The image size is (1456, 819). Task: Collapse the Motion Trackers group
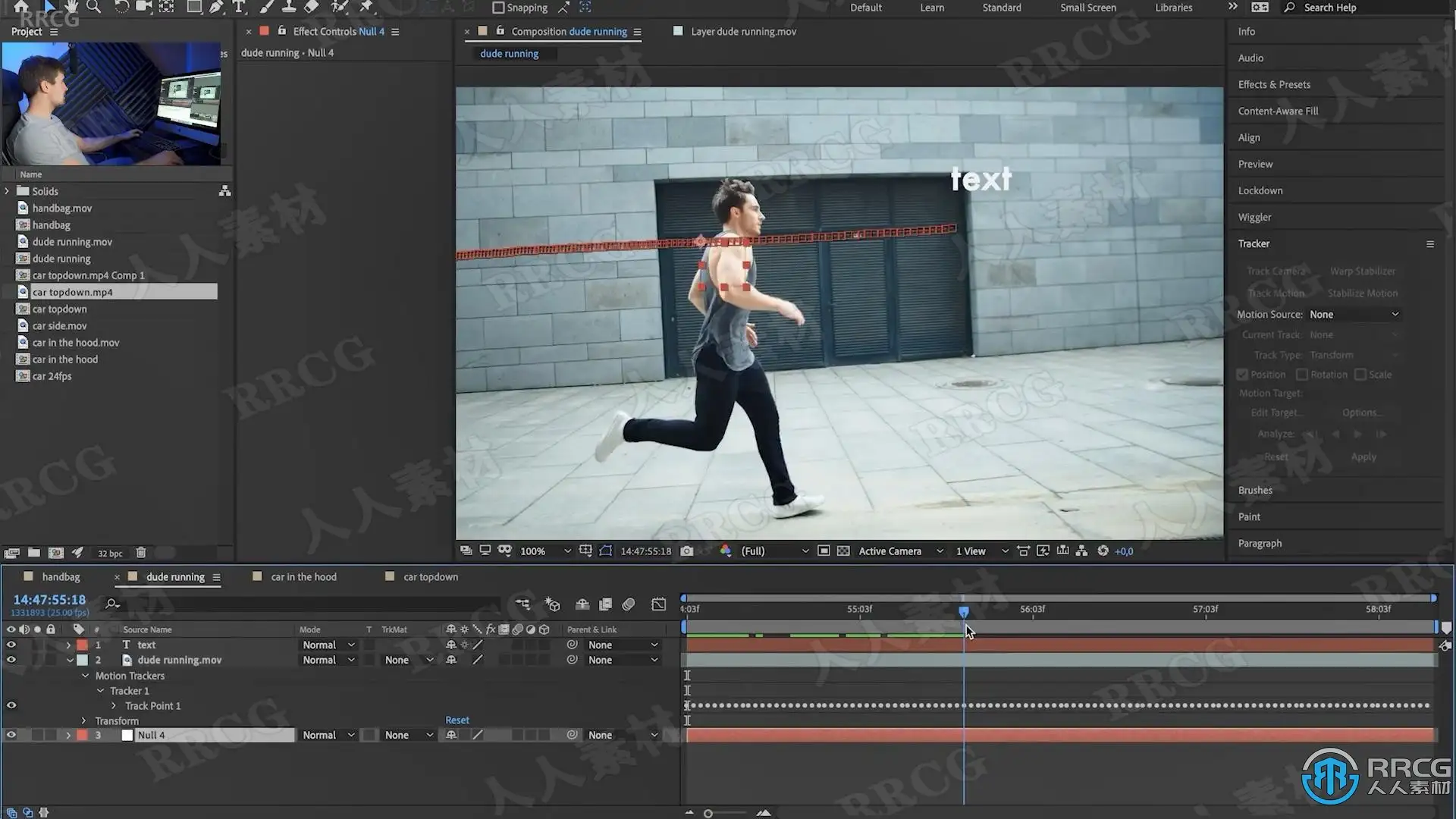tap(85, 676)
